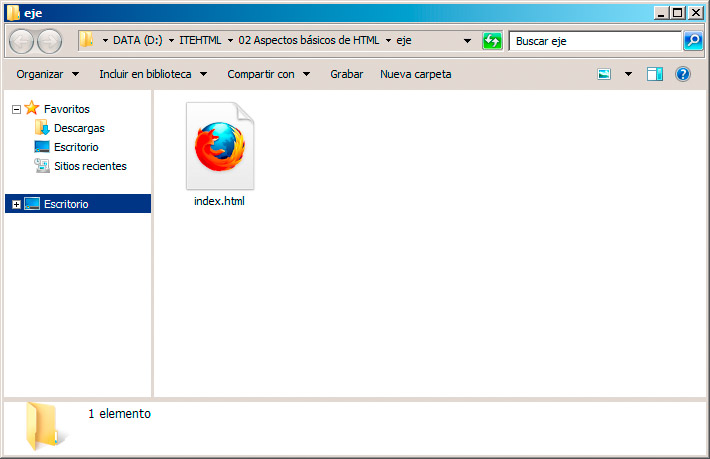710x459 pixels.
Task: Click in the Buscar eje search field
Action: tap(595, 41)
